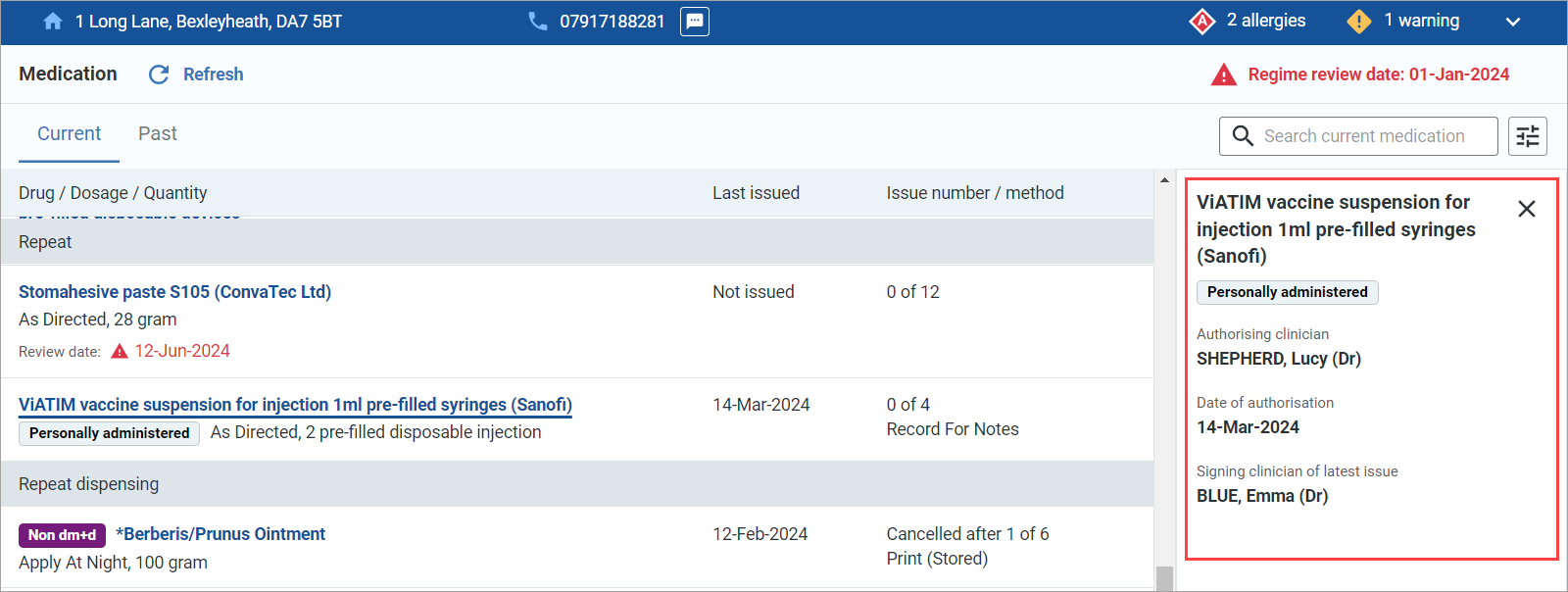Viewport: 1568px width, 592px height.
Task: Click the 0 of 4 issue number
Action: coord(908,405)
